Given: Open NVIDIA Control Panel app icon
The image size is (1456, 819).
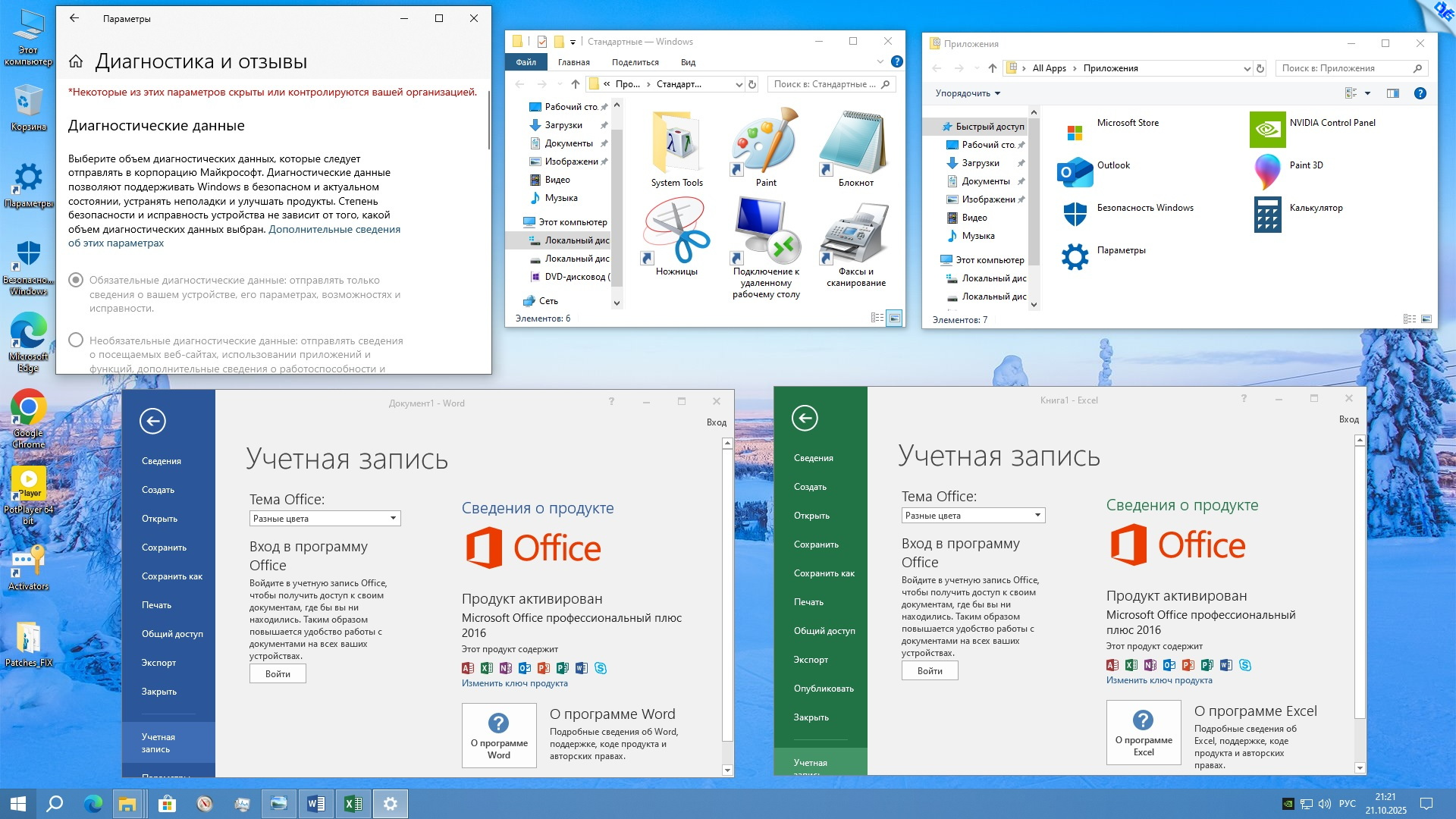Looking at the screenshot, I should point(1267,130).
